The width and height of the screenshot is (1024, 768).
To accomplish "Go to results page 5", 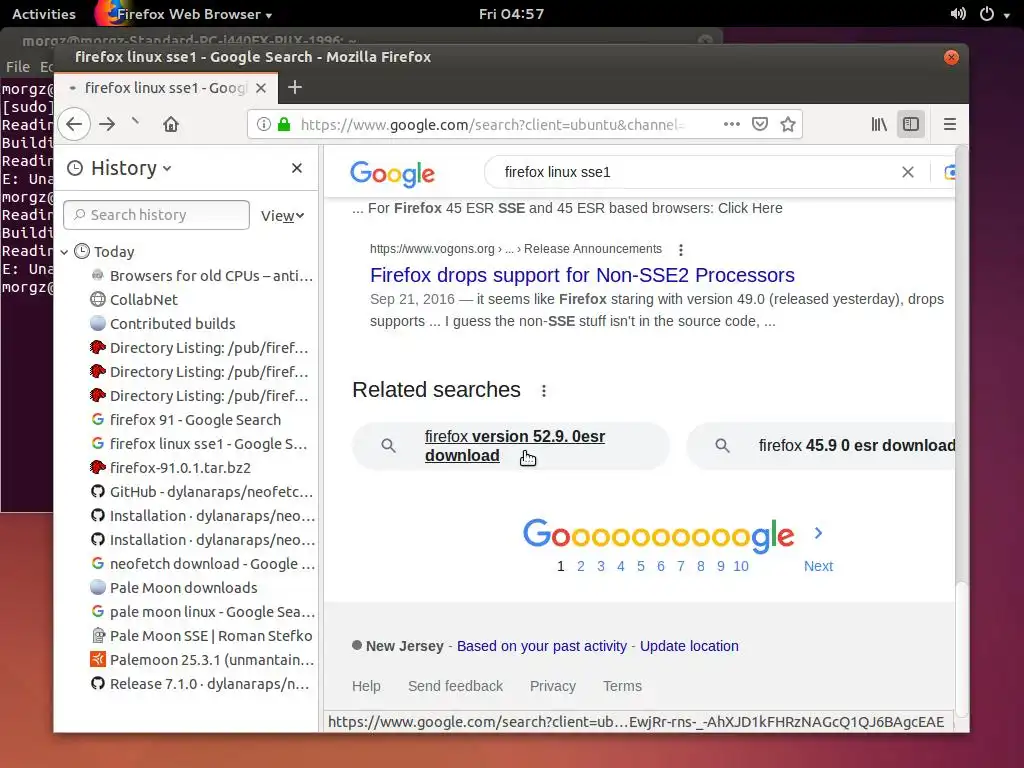I will coord(641,566).
